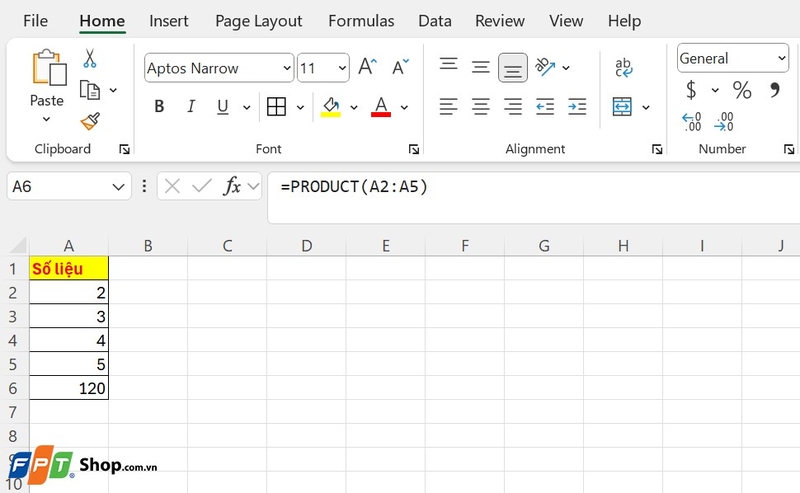This screenshot has width=800, height=493.
Task: Apply Percent Style format
Action: 742,90
